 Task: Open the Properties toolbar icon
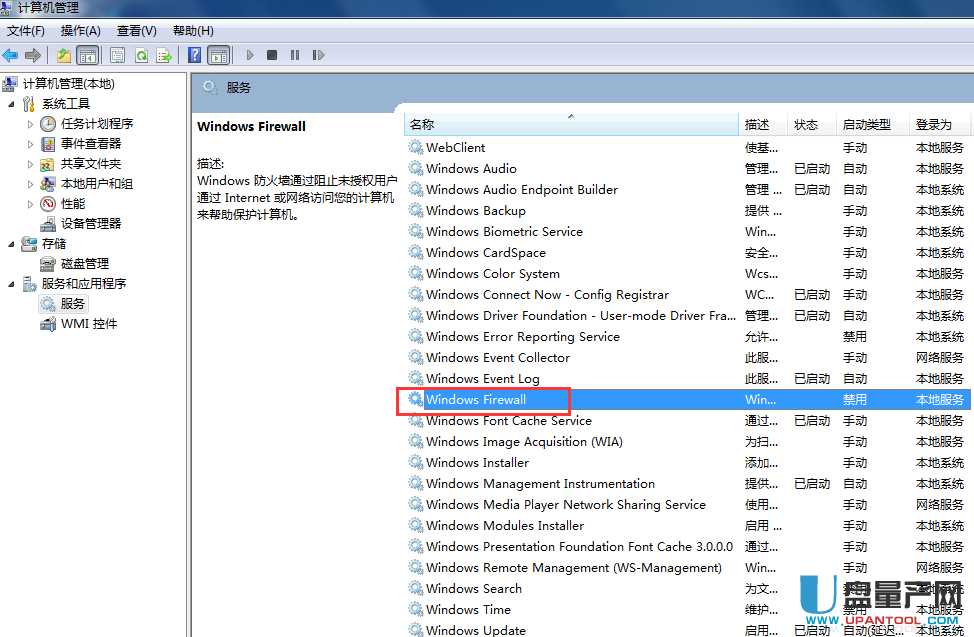click(117, 55)
